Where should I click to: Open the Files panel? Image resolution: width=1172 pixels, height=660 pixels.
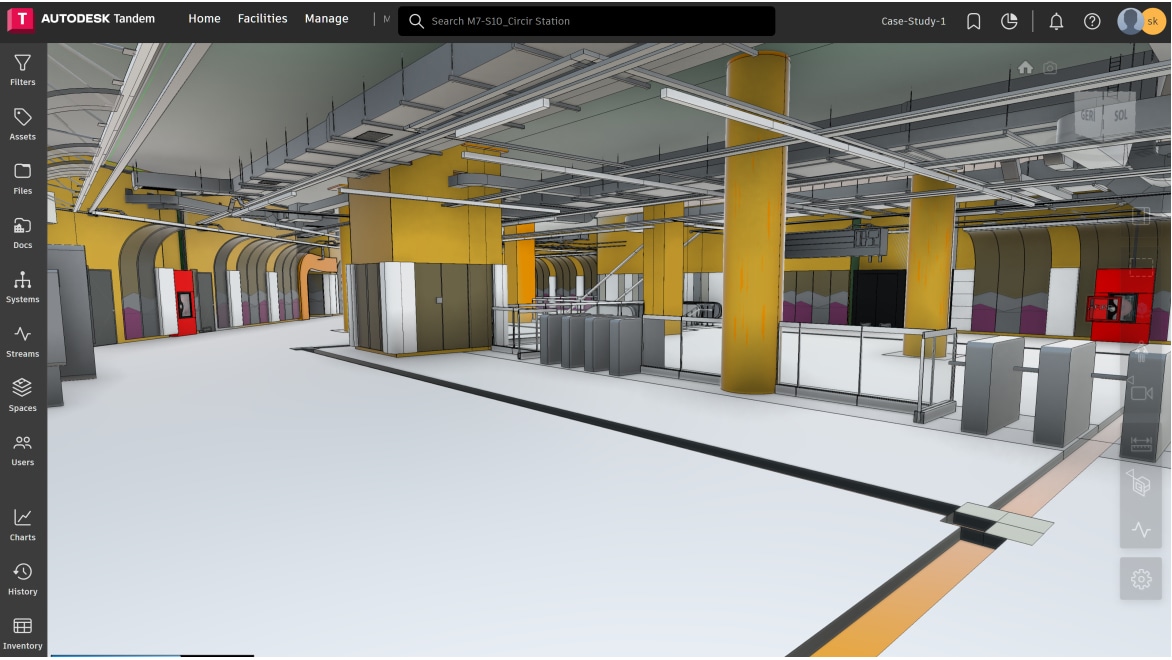tap(22, 178)
